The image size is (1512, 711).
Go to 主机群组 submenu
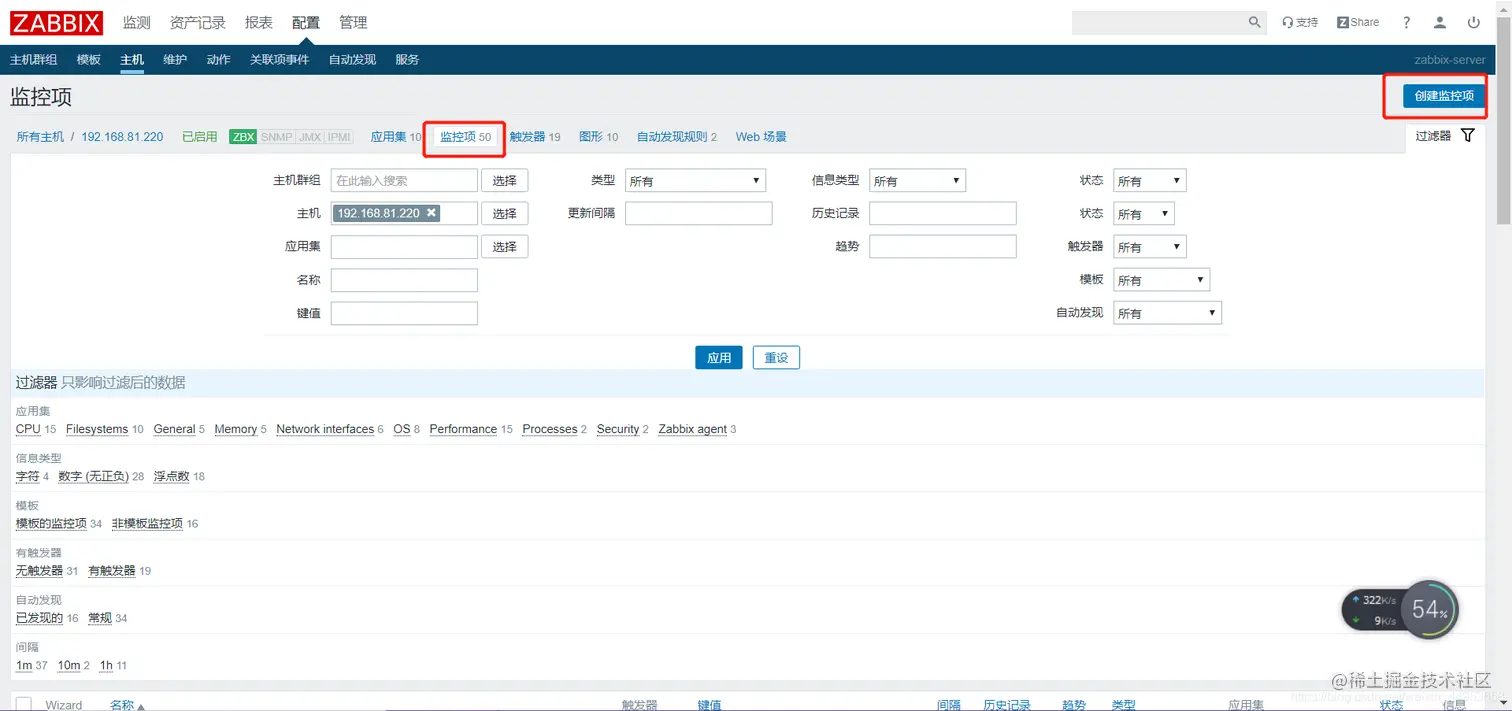point(34,59)
